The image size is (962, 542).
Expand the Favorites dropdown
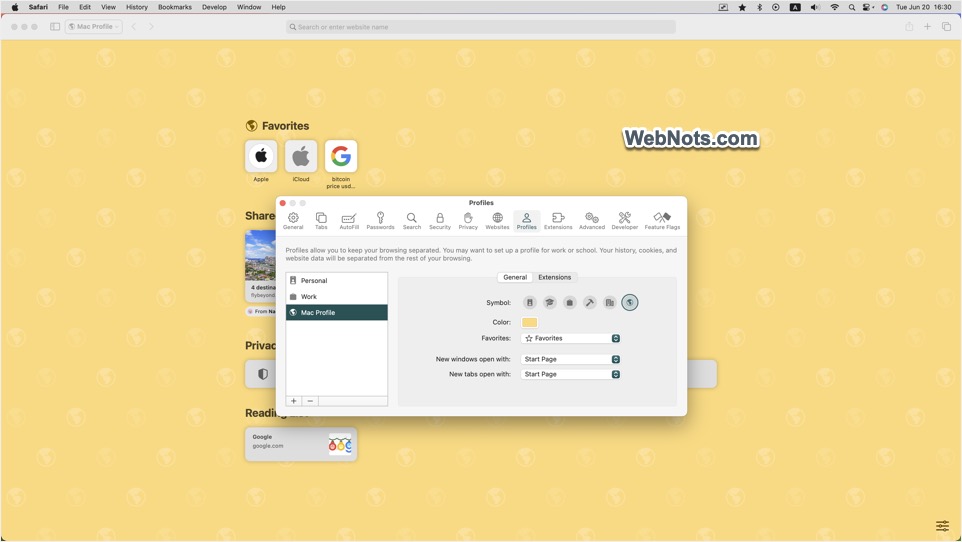click(x=571, y=339)
